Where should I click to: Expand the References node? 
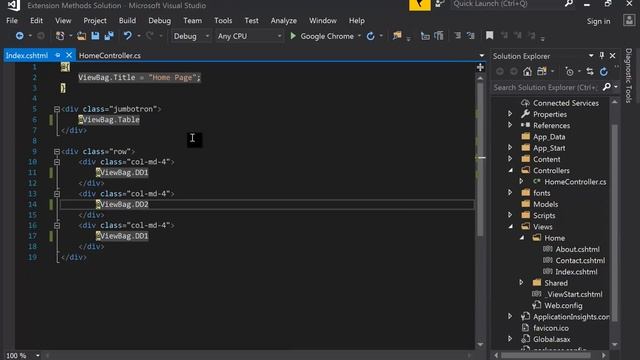pos(510,125)
